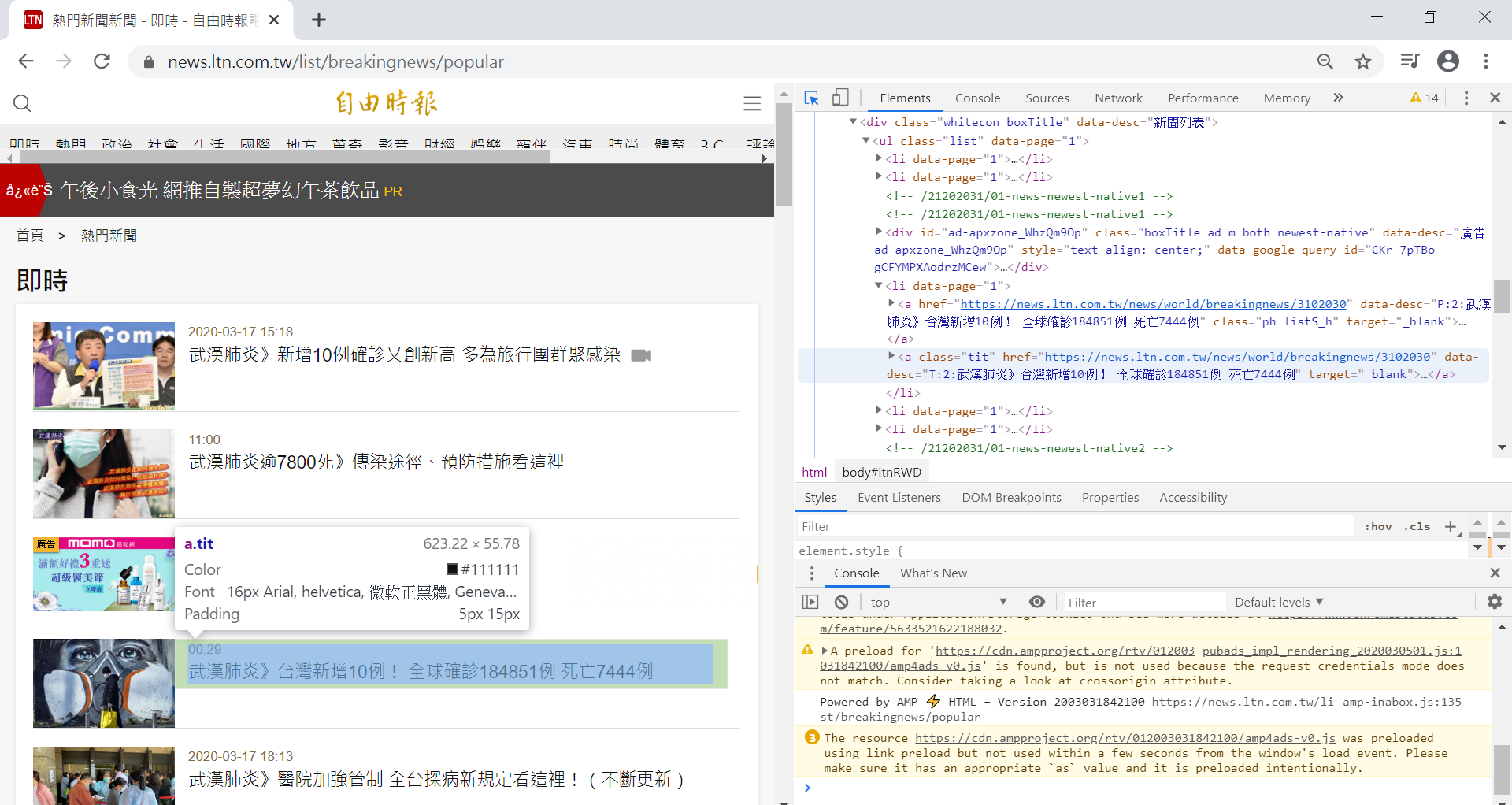Switch to the Elements tab

pyautogui.click(x=905, y=98)
